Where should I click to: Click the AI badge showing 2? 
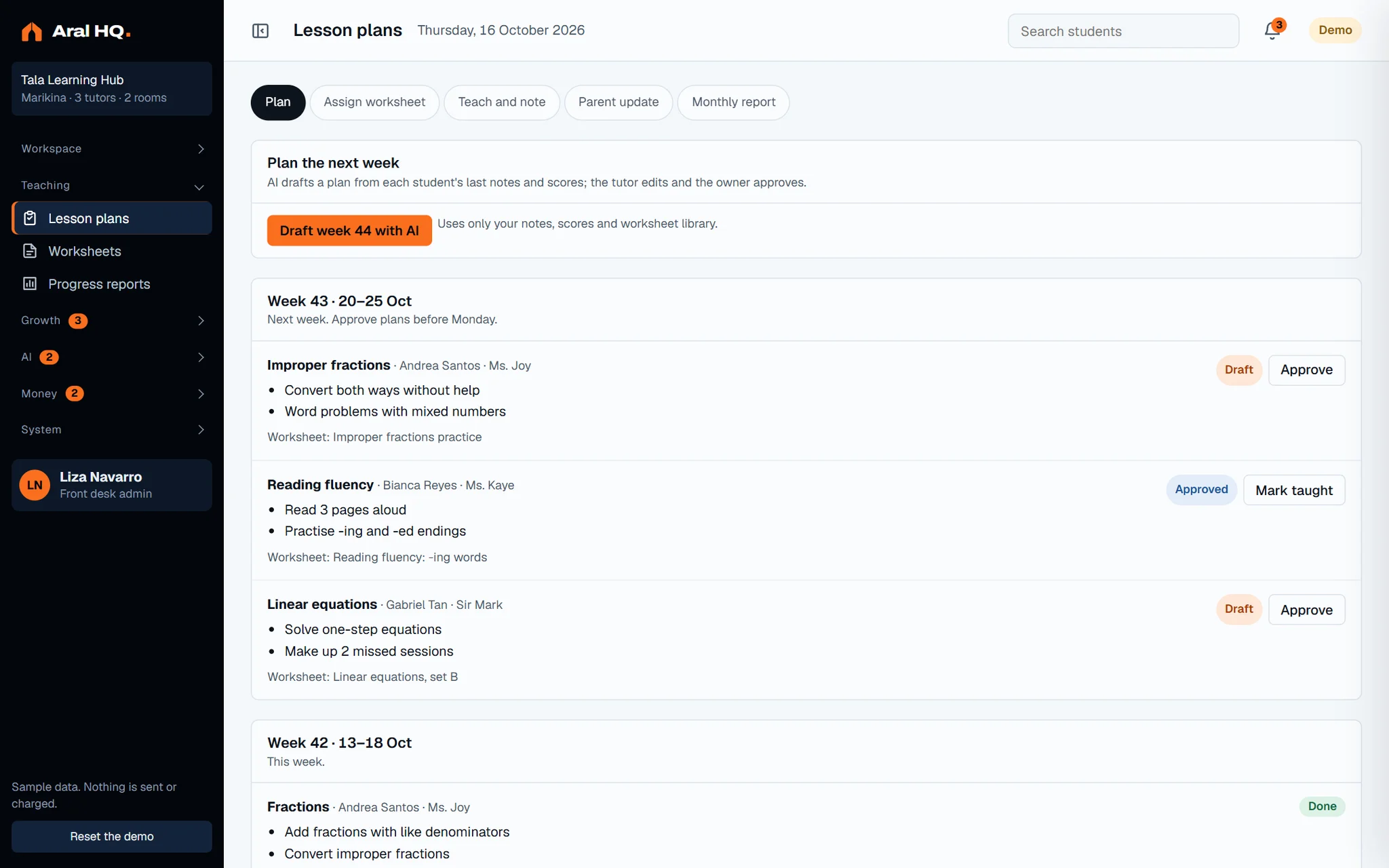(49, 357)
